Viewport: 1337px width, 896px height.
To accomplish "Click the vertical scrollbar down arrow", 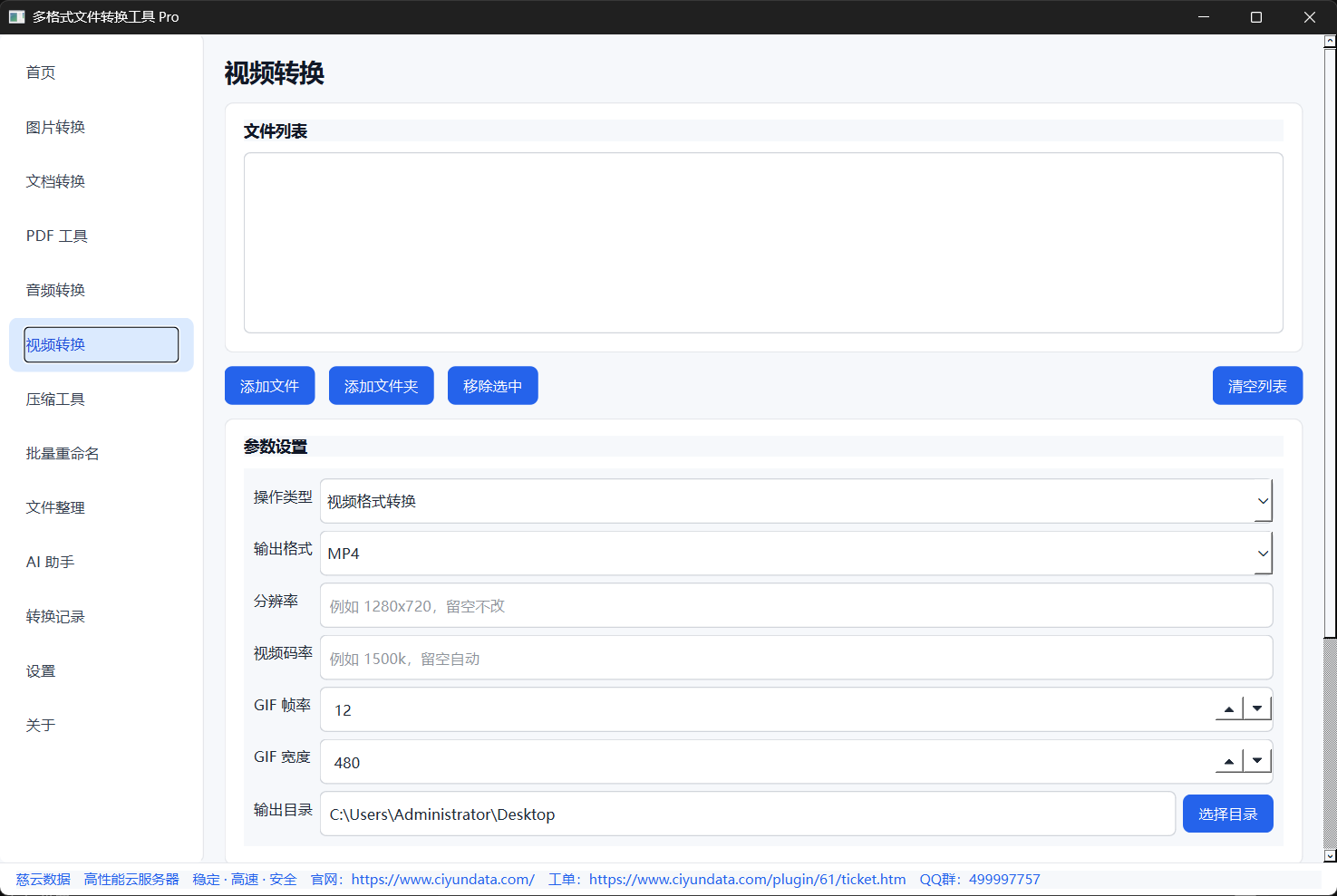I will (x=1330, y=856).
